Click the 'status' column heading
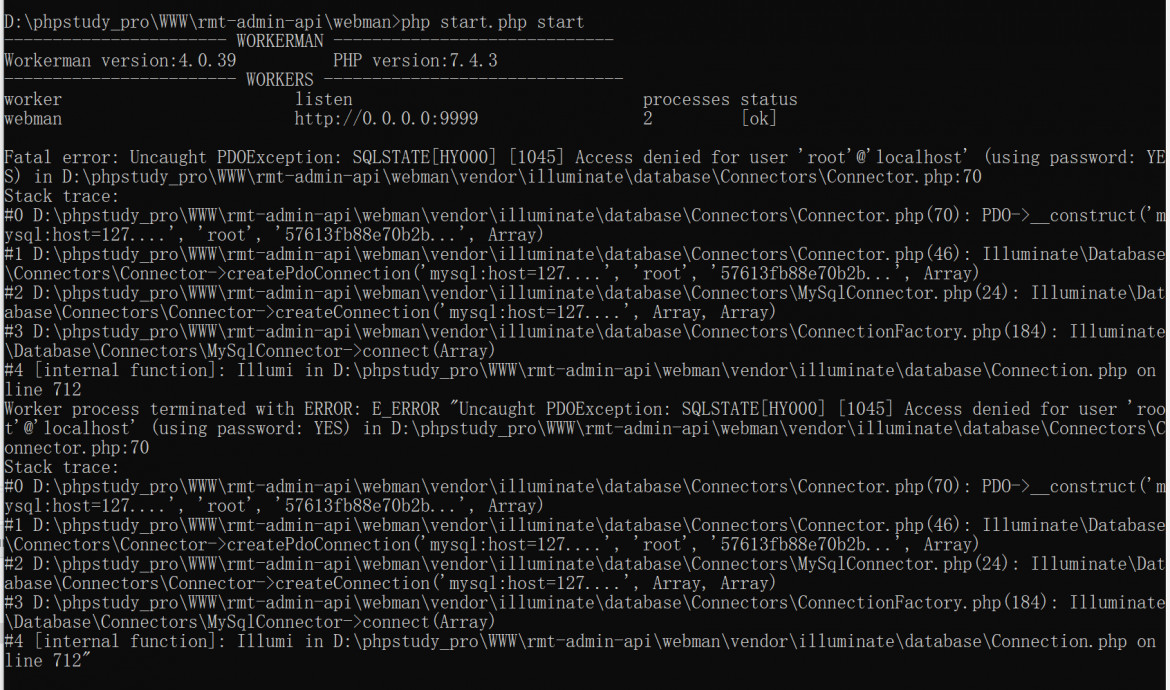Viewport: 1170px width, 690px height. (x=769, y=100)
